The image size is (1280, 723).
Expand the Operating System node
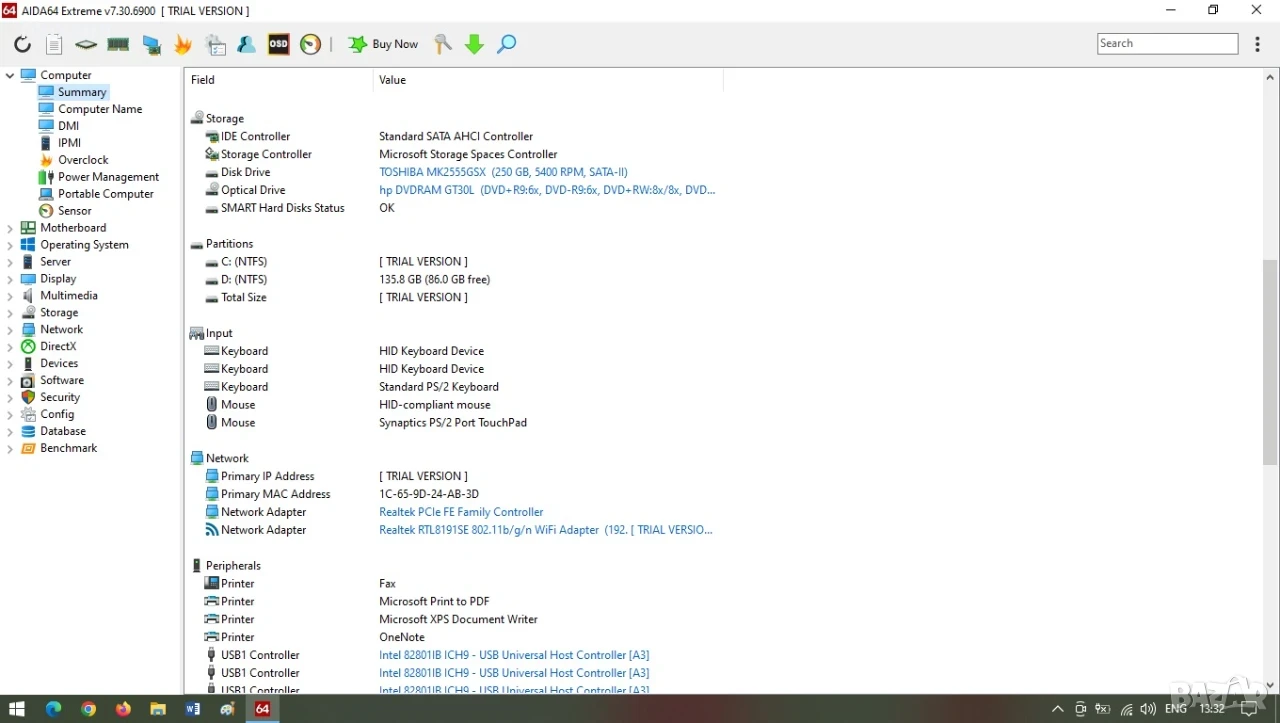10,245
